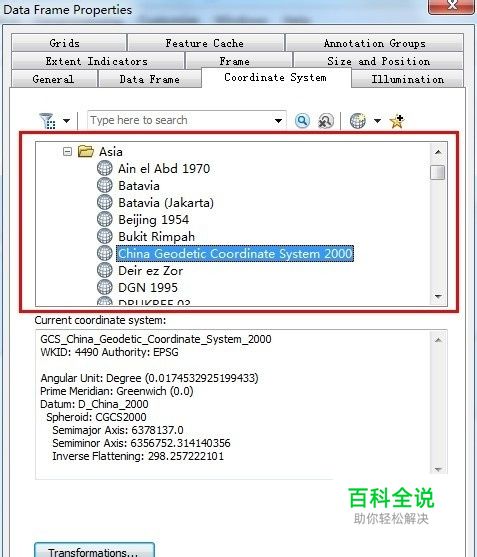
Task: Click the Transformations button
Action: 94,550
